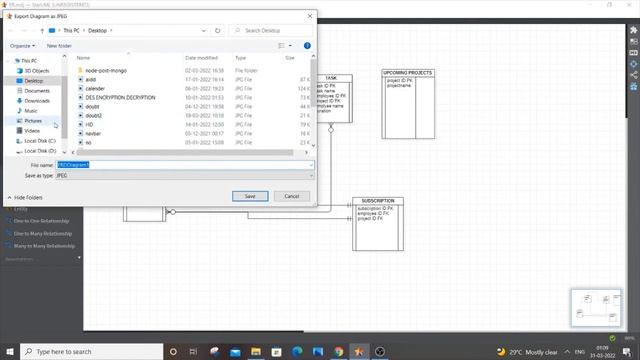Click the green checkmark status icon
This screenshot has width=640, height=360.
tap(612, 338)
